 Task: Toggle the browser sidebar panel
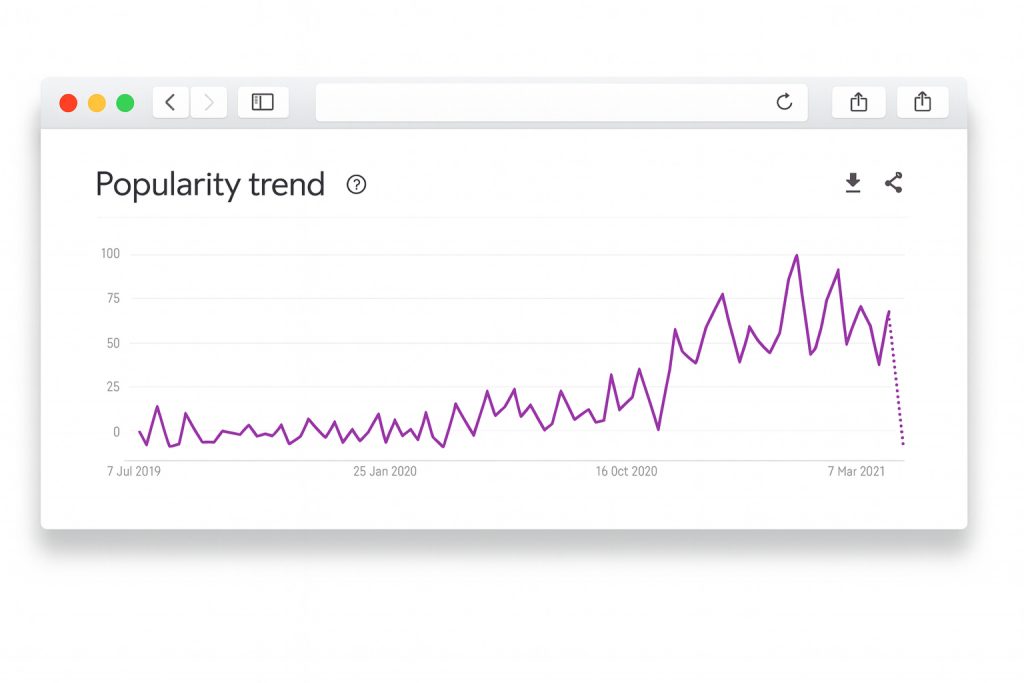pos(263,102)
